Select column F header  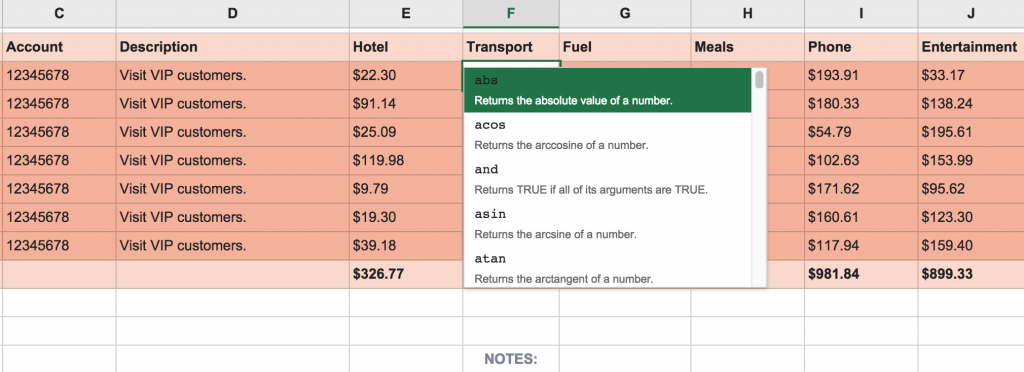[511, 14]
